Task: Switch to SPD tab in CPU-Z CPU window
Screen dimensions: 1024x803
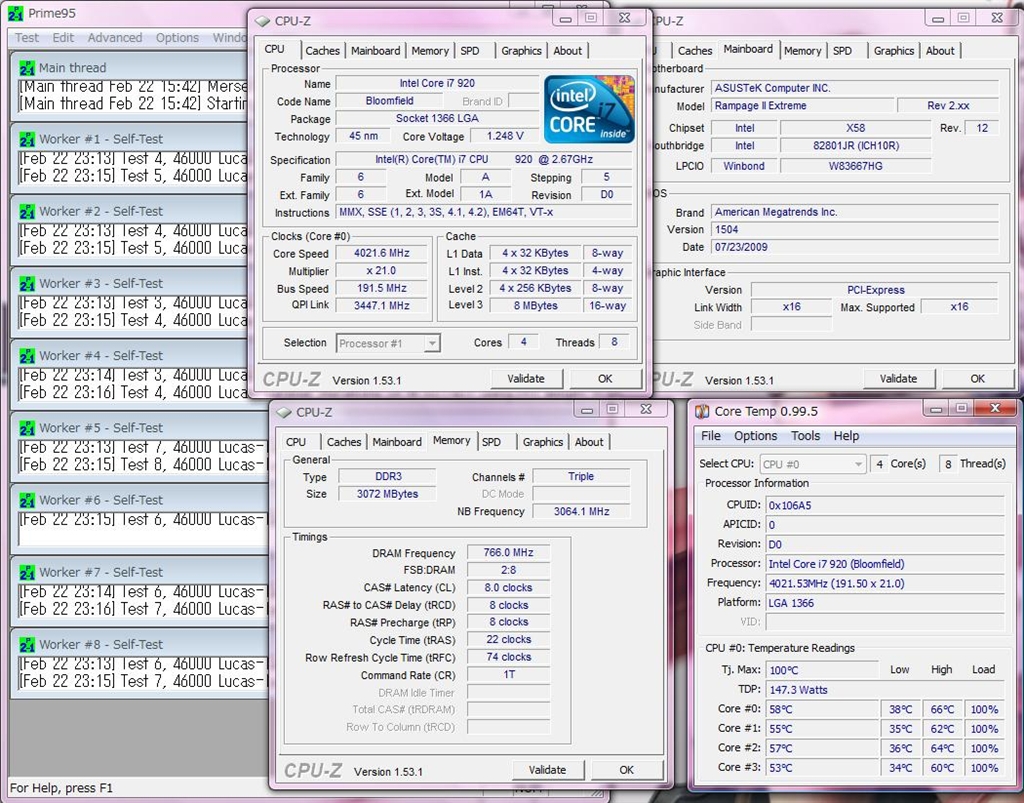Action: pyautogui.click(x=470, y=51)
